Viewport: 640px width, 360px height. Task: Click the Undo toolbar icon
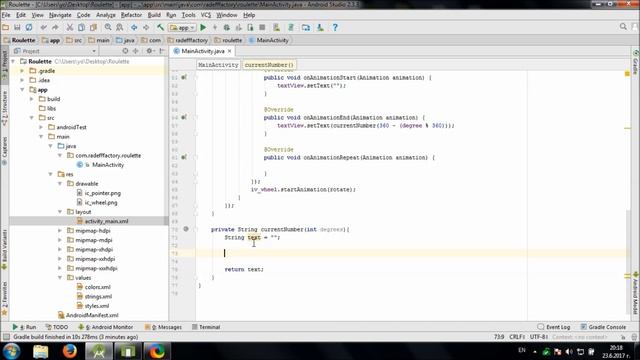pyautogui.click(x=44, y=27)
